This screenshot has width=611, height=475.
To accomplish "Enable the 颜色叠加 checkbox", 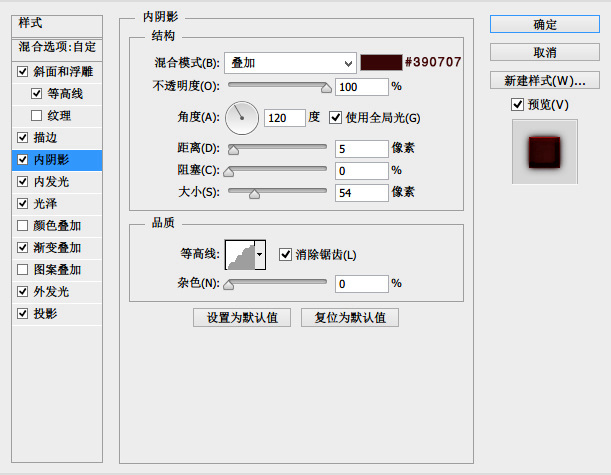I will [23, 225].
